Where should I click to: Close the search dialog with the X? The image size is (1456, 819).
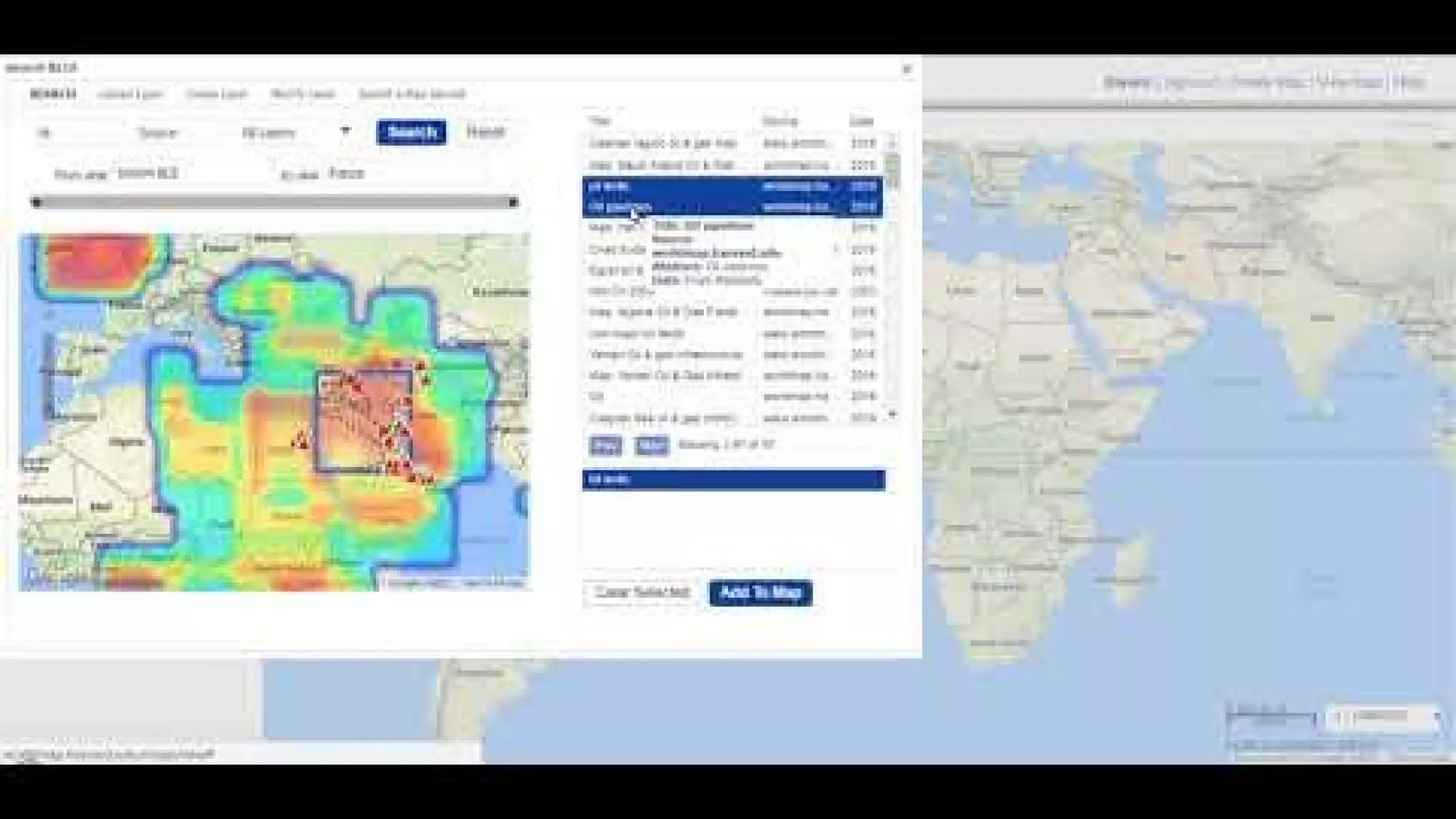[906, 69]
